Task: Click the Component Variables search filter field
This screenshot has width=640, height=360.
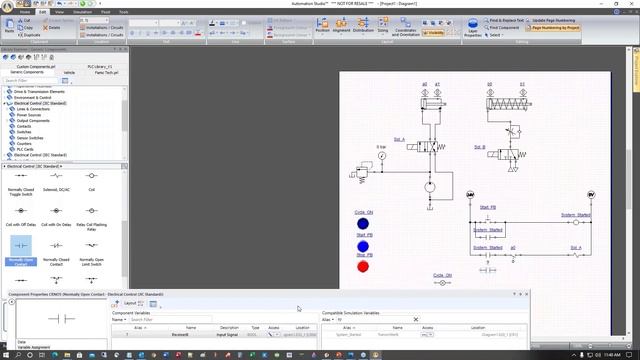Action: point(171,320)
